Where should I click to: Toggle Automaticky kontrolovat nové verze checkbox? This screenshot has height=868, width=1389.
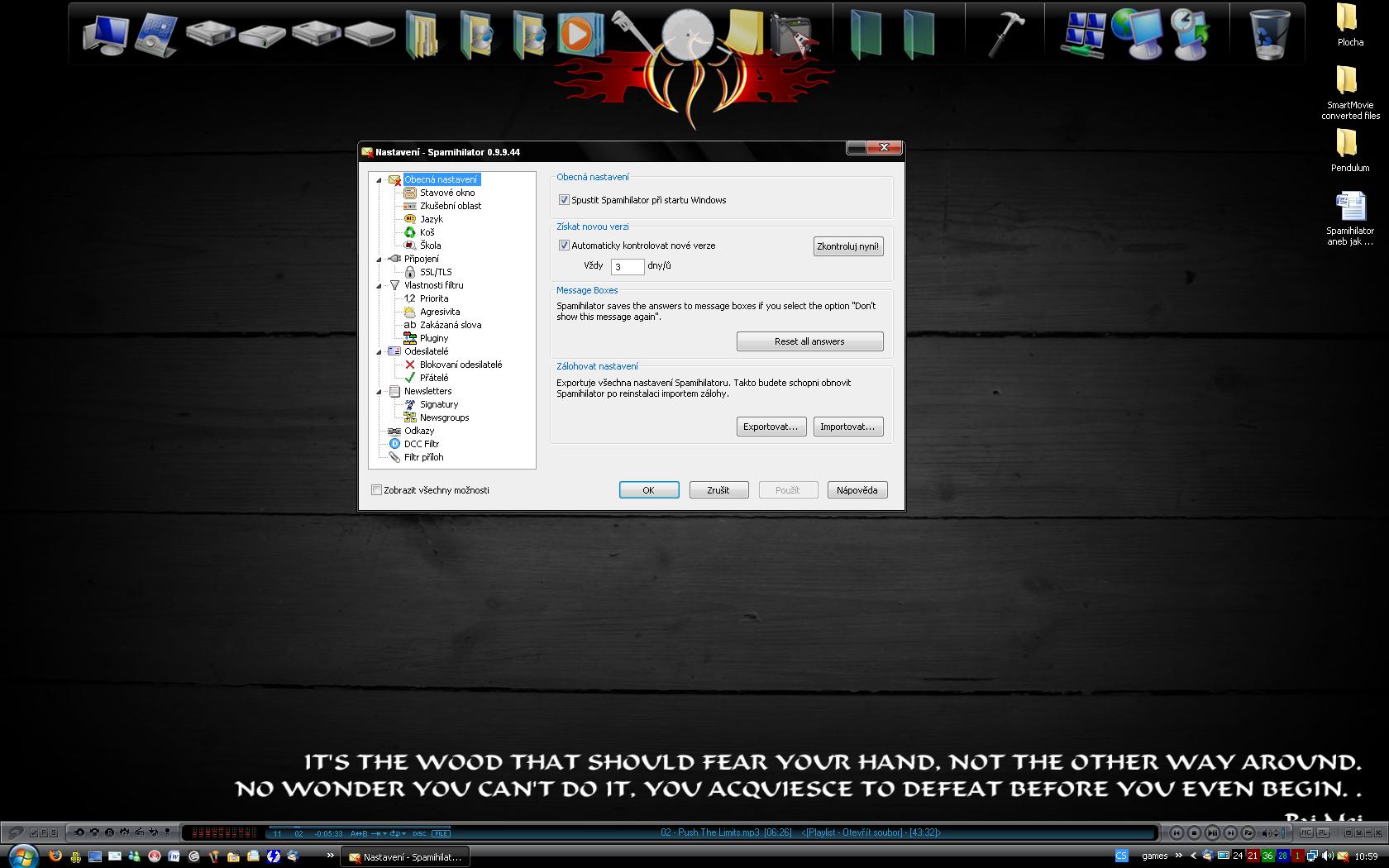(x=564, y=246)
